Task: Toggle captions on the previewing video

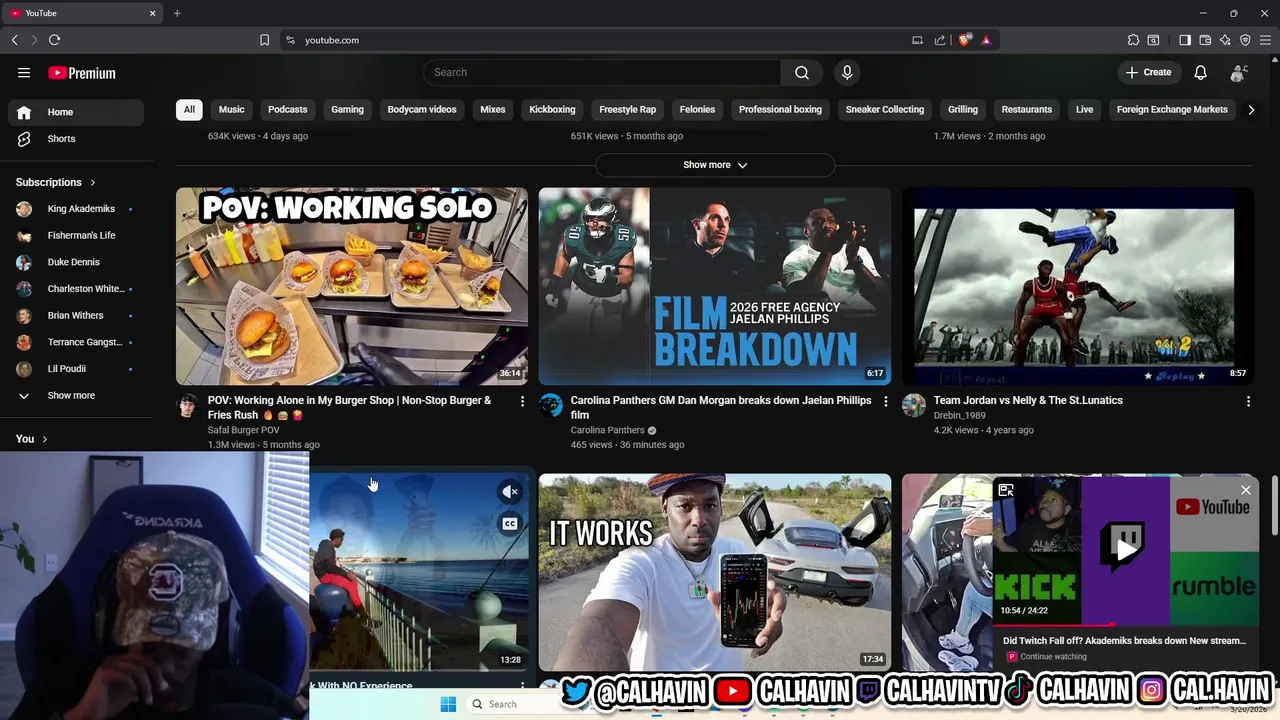Action: point(510,524)
